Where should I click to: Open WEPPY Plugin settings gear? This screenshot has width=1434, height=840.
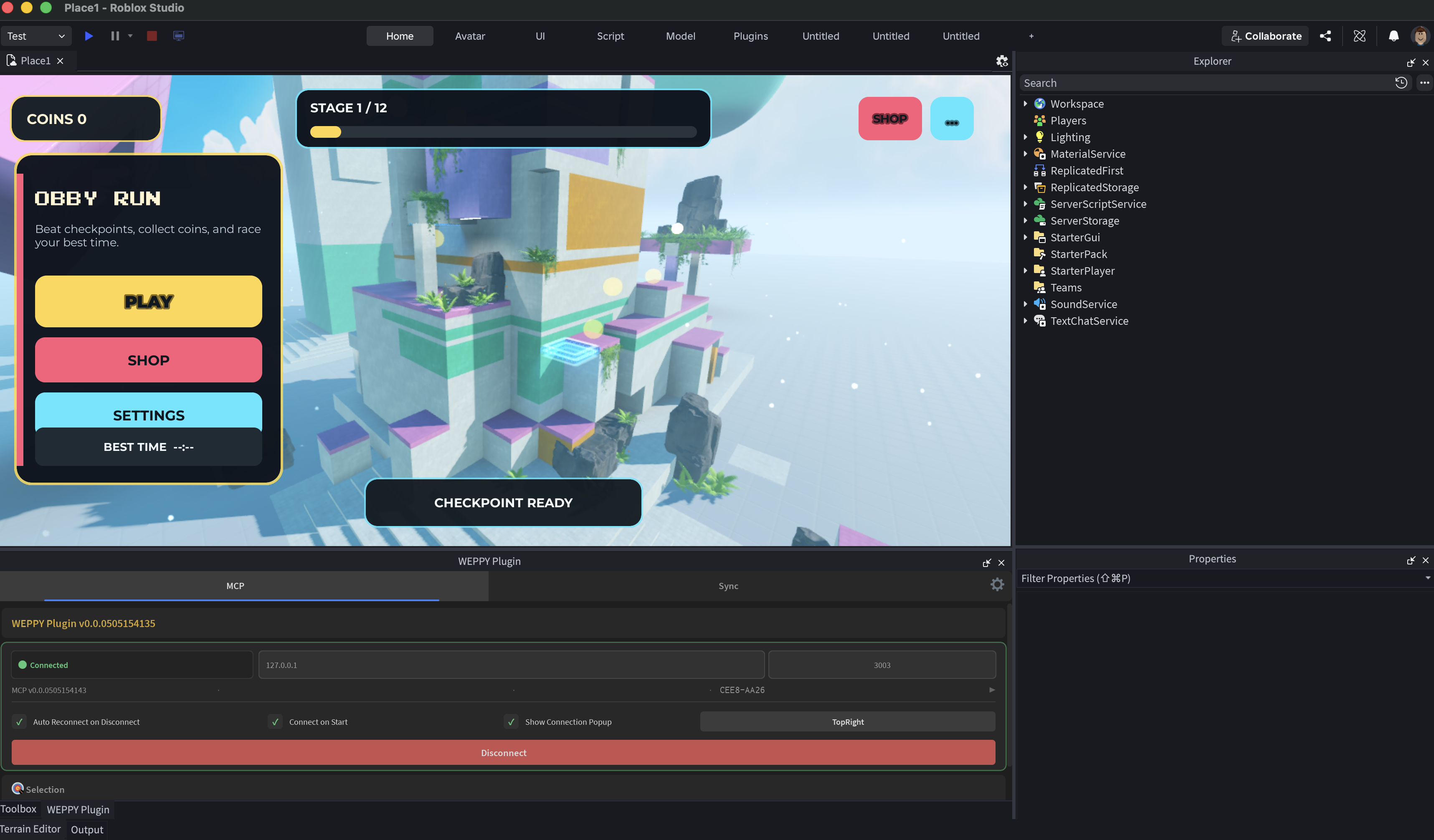point(997,584)
